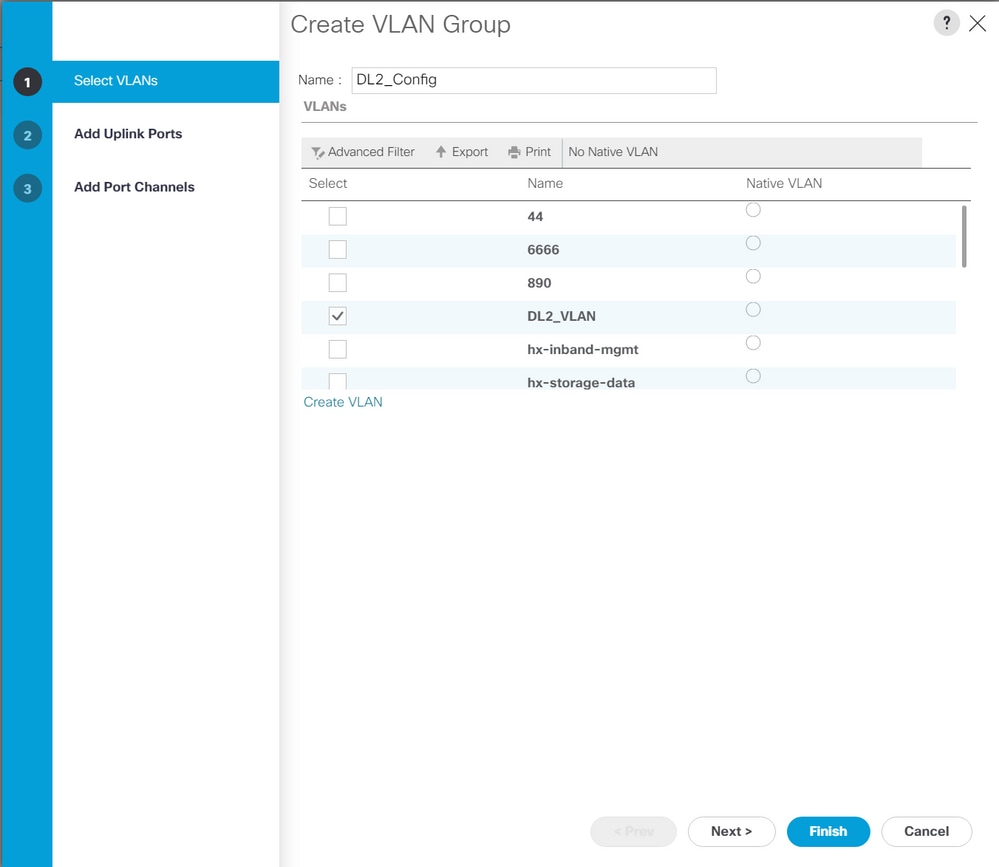The height and width of the screenshot is (867, 999).
Task: Set VLAN 6666 as native VLAN
Action: tap(753, 243)
